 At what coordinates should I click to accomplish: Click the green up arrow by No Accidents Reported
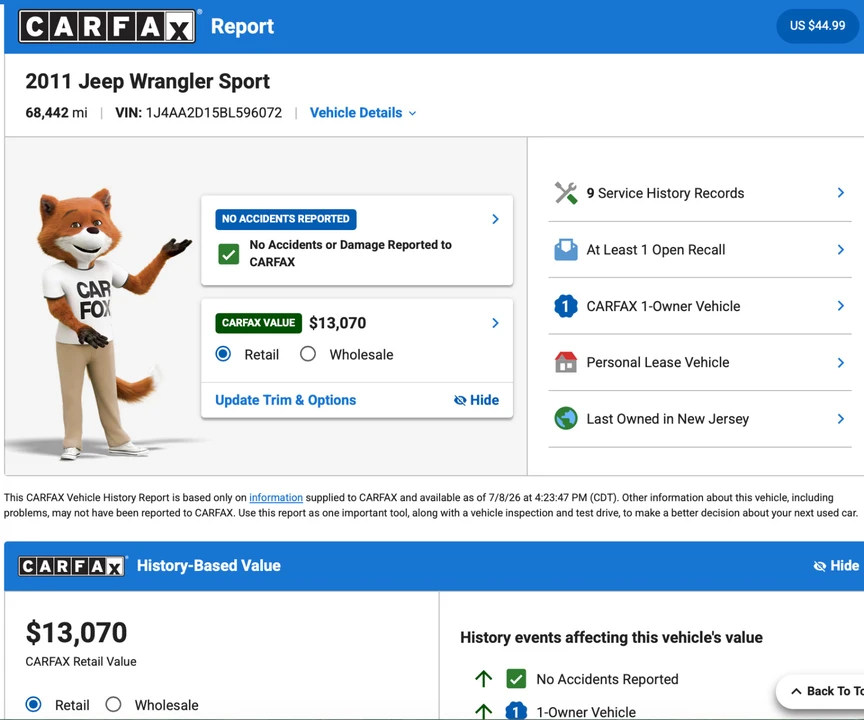484,679
